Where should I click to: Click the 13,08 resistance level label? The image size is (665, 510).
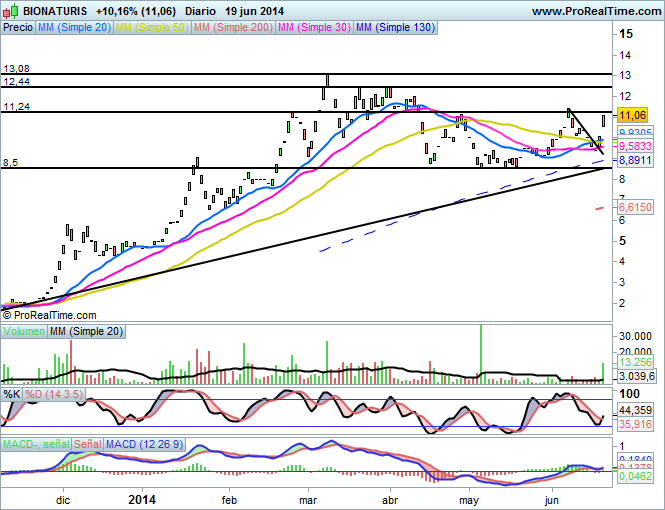pyautogui.click(x=16, y=68)
